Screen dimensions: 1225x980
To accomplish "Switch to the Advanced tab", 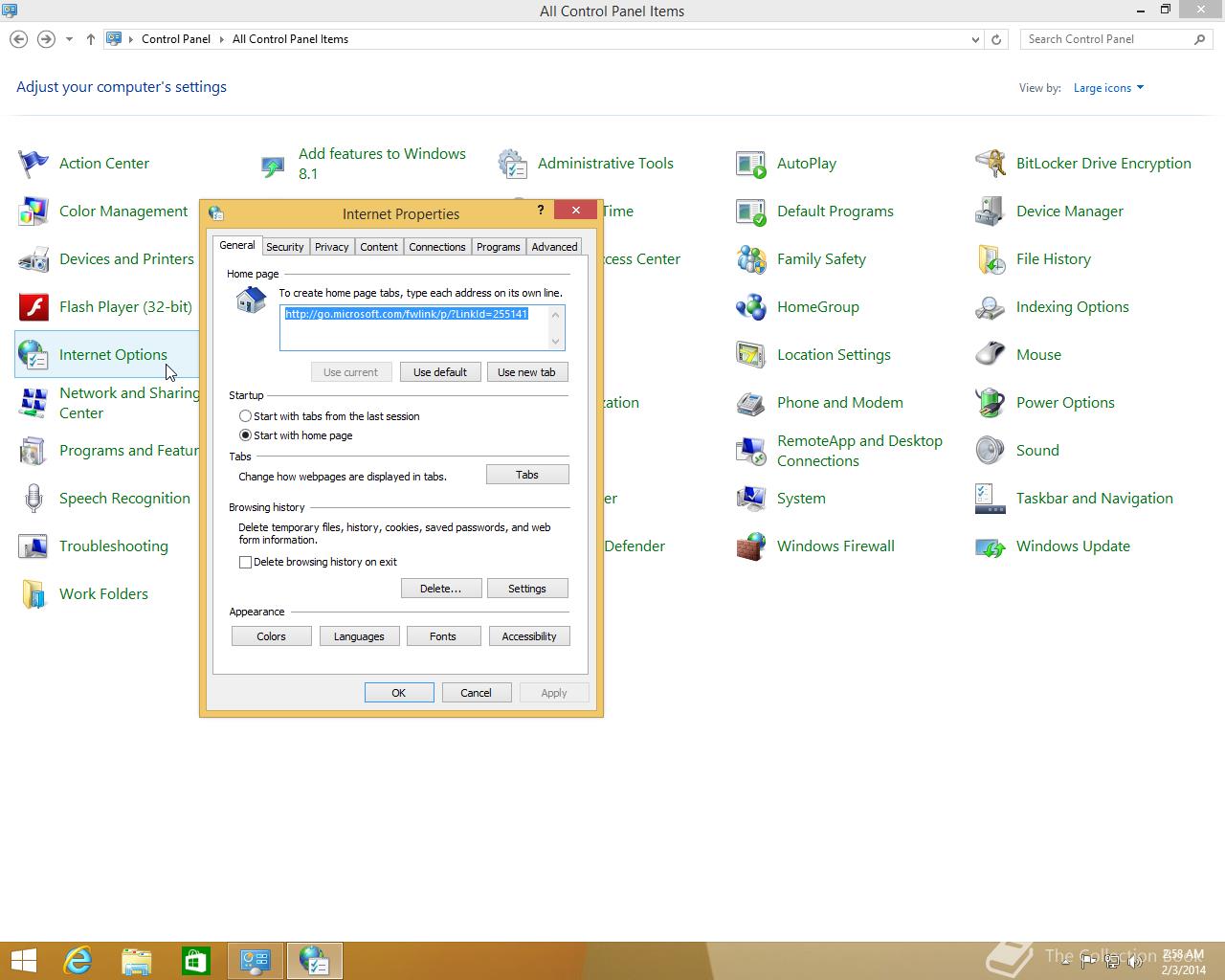I will 554,247.
